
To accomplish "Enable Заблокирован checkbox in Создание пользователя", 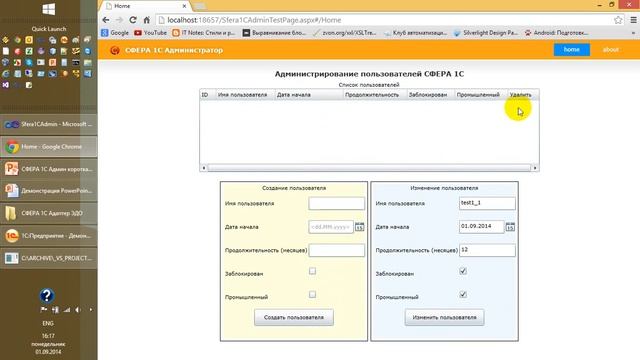I will click(x=312, y=271).
